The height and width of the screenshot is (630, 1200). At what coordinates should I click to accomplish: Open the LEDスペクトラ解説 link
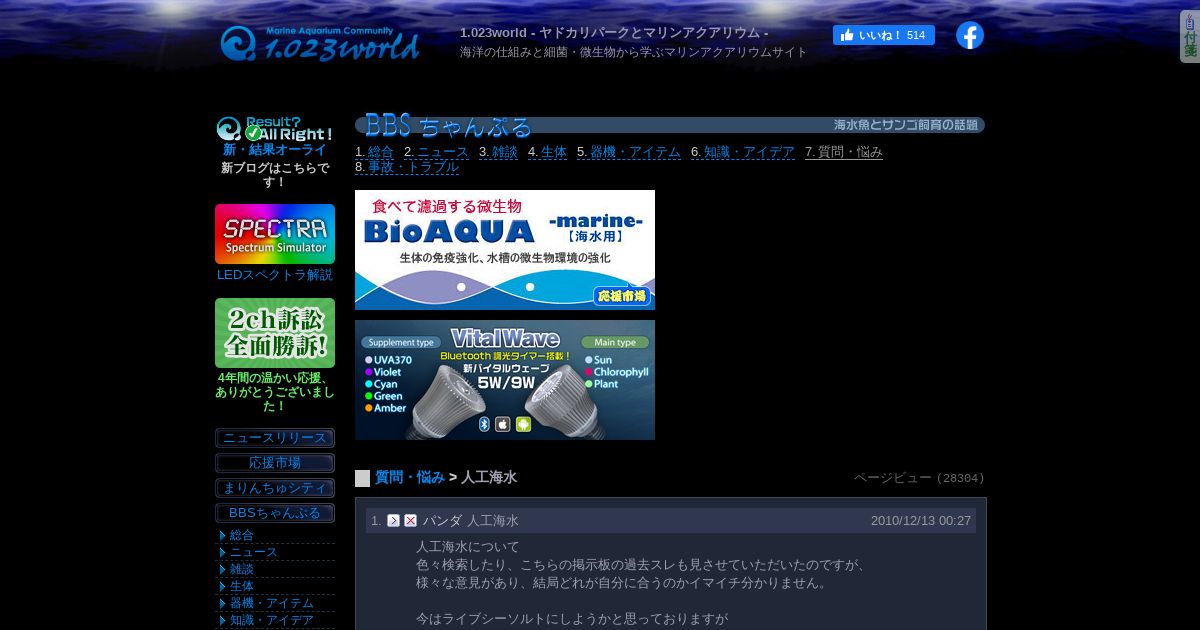275,275
